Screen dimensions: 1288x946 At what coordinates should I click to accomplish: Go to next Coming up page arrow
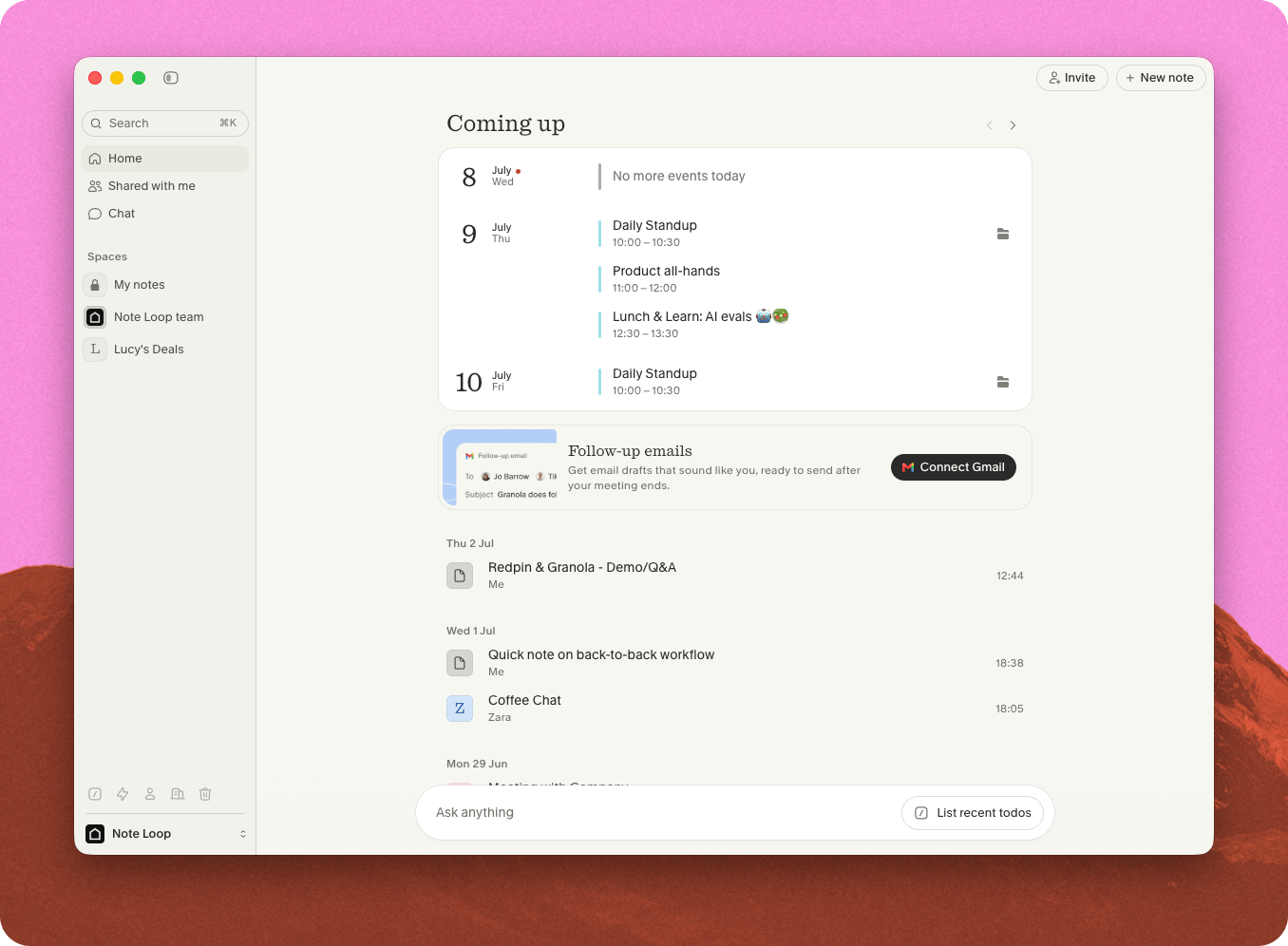coord(1013,125)
